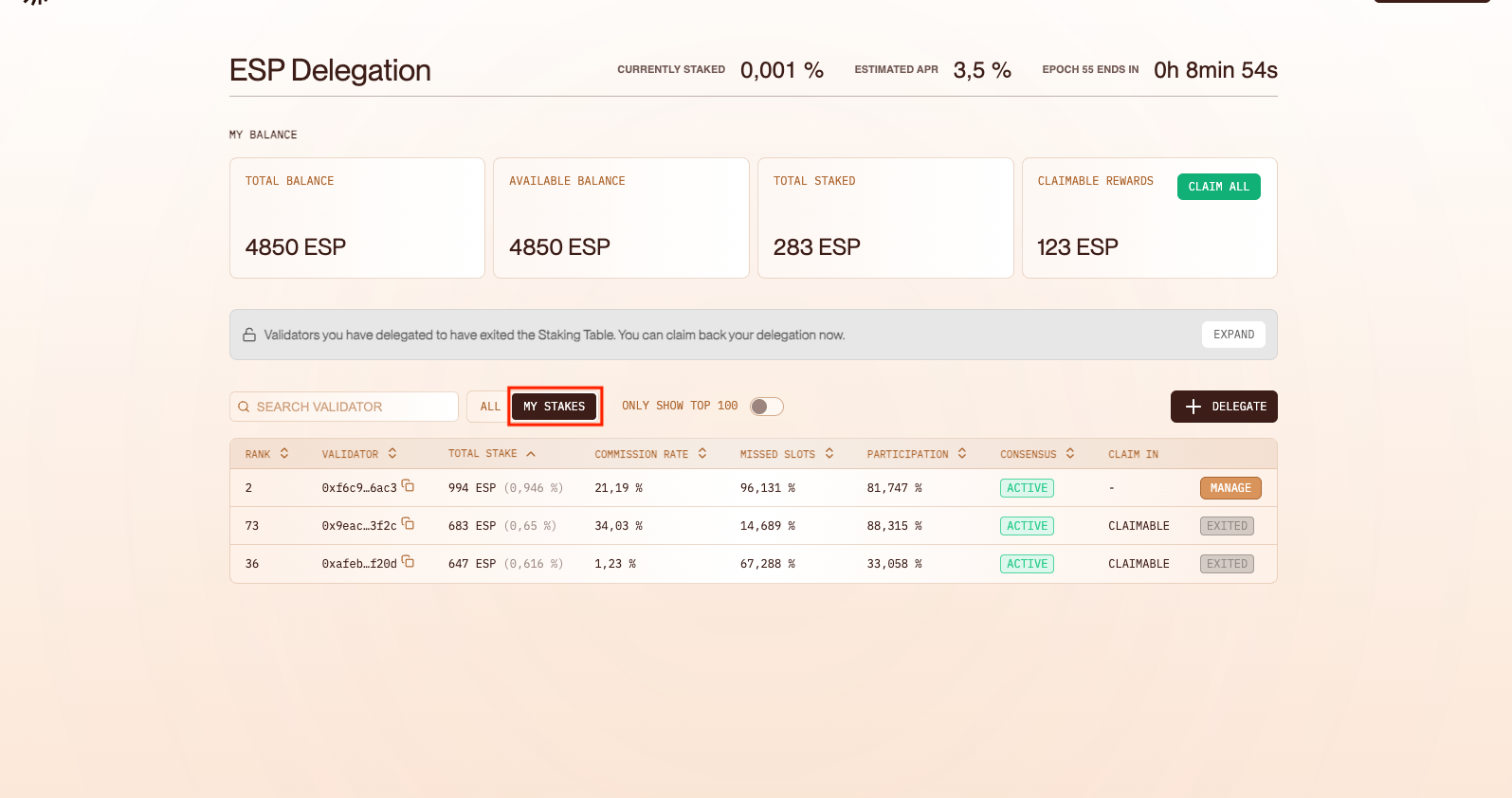Expand the exited validators notice
1512x798 pixels.
(x=1233, y=335)
